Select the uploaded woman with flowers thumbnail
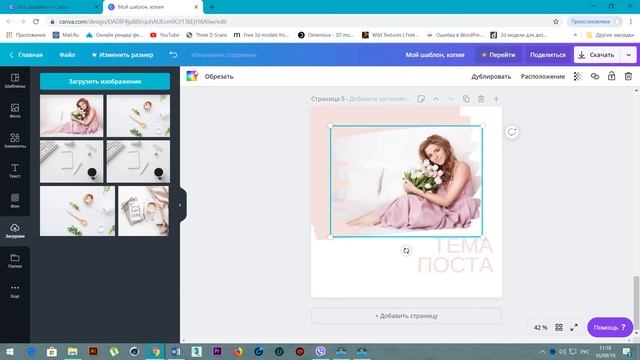Screen dimensions: 640x360 point(71,116)
